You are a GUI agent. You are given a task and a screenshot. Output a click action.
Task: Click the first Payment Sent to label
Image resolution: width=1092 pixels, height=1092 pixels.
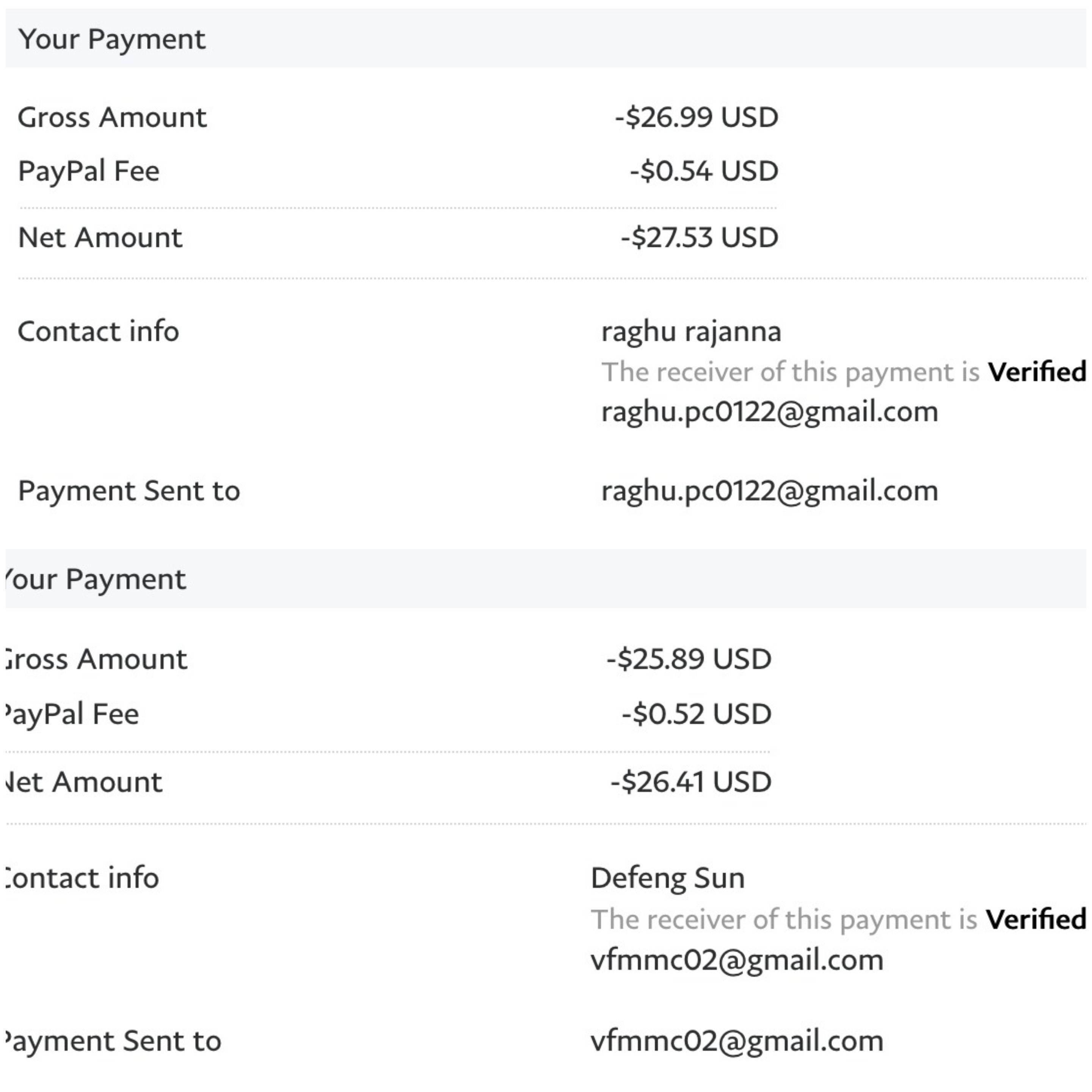click(129, 491)
